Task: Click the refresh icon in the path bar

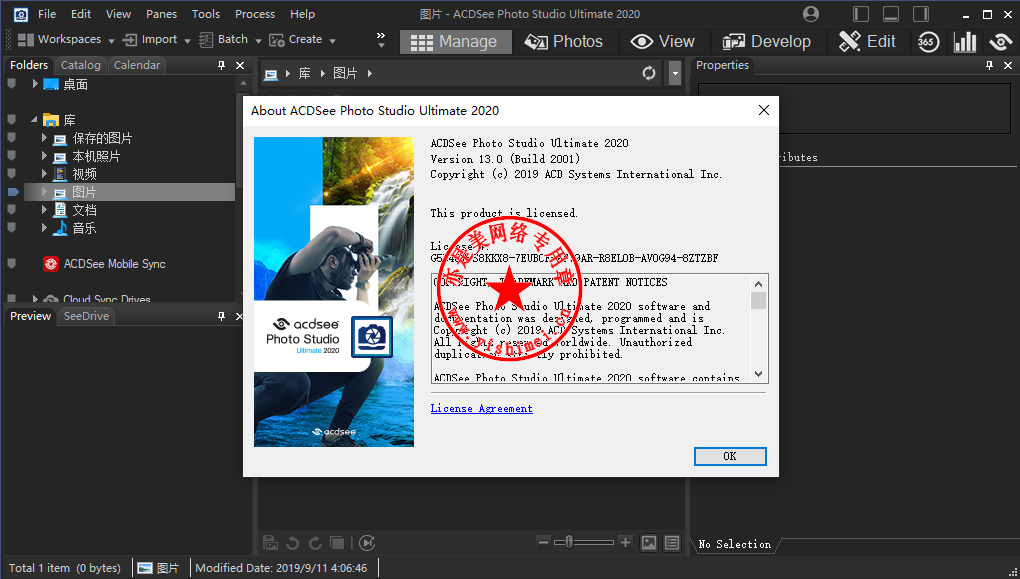Action: [x=649, y=73]
